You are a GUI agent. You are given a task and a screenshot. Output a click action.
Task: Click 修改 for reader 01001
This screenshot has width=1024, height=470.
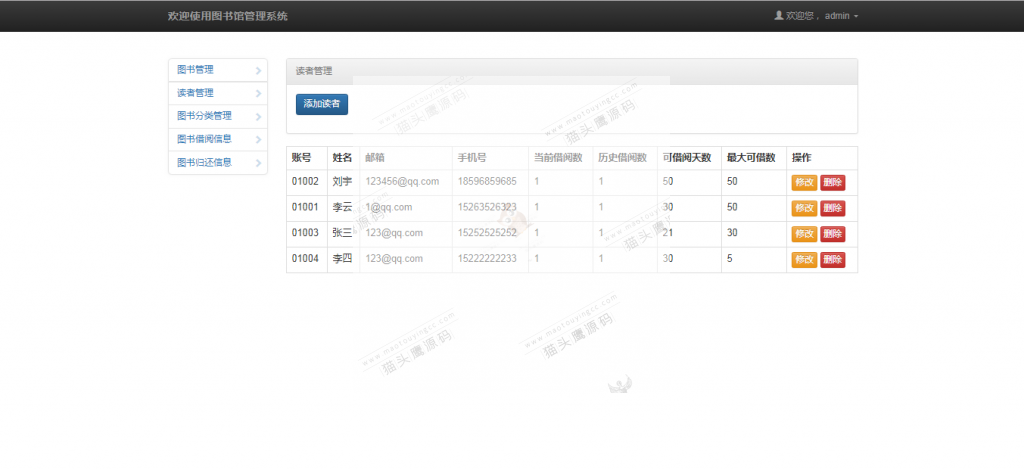(x=805, y=208)
